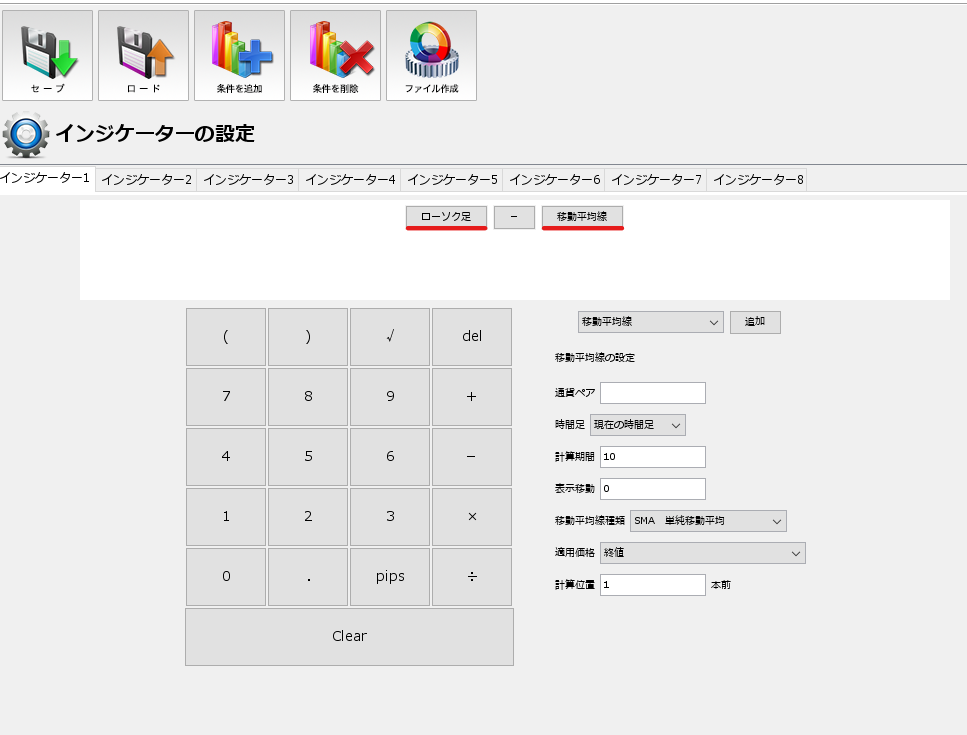Switch to the インジケーター5 tab

click(451, 179)
